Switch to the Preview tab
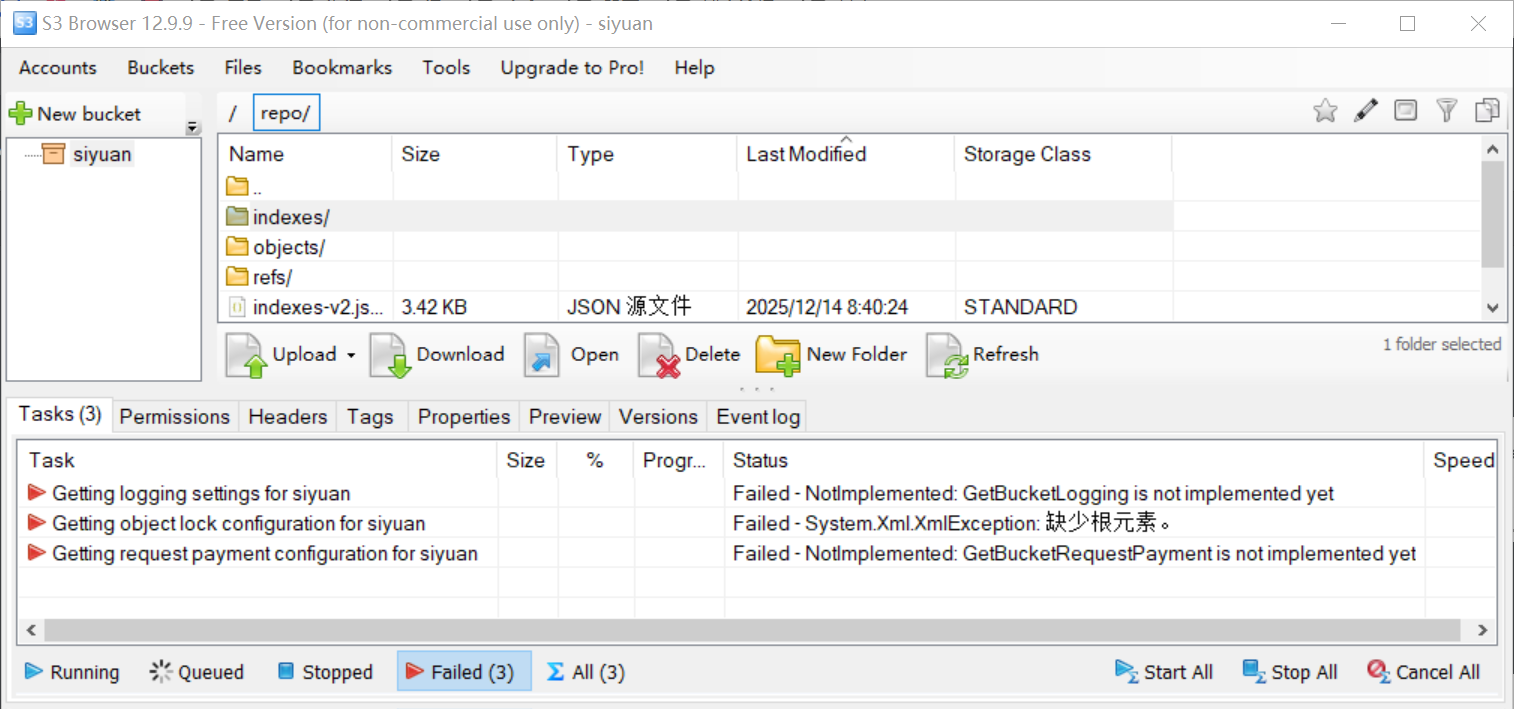The width and height of the screenshot is (1514, 709). click(565, 417)
